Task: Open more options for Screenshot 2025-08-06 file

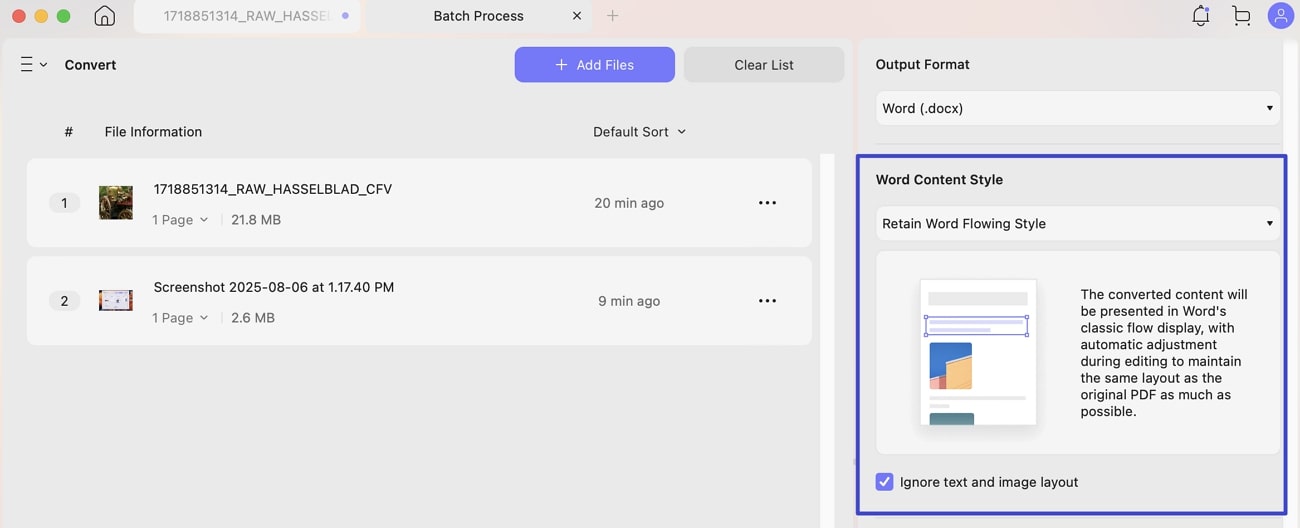Action: pos(767,301)
